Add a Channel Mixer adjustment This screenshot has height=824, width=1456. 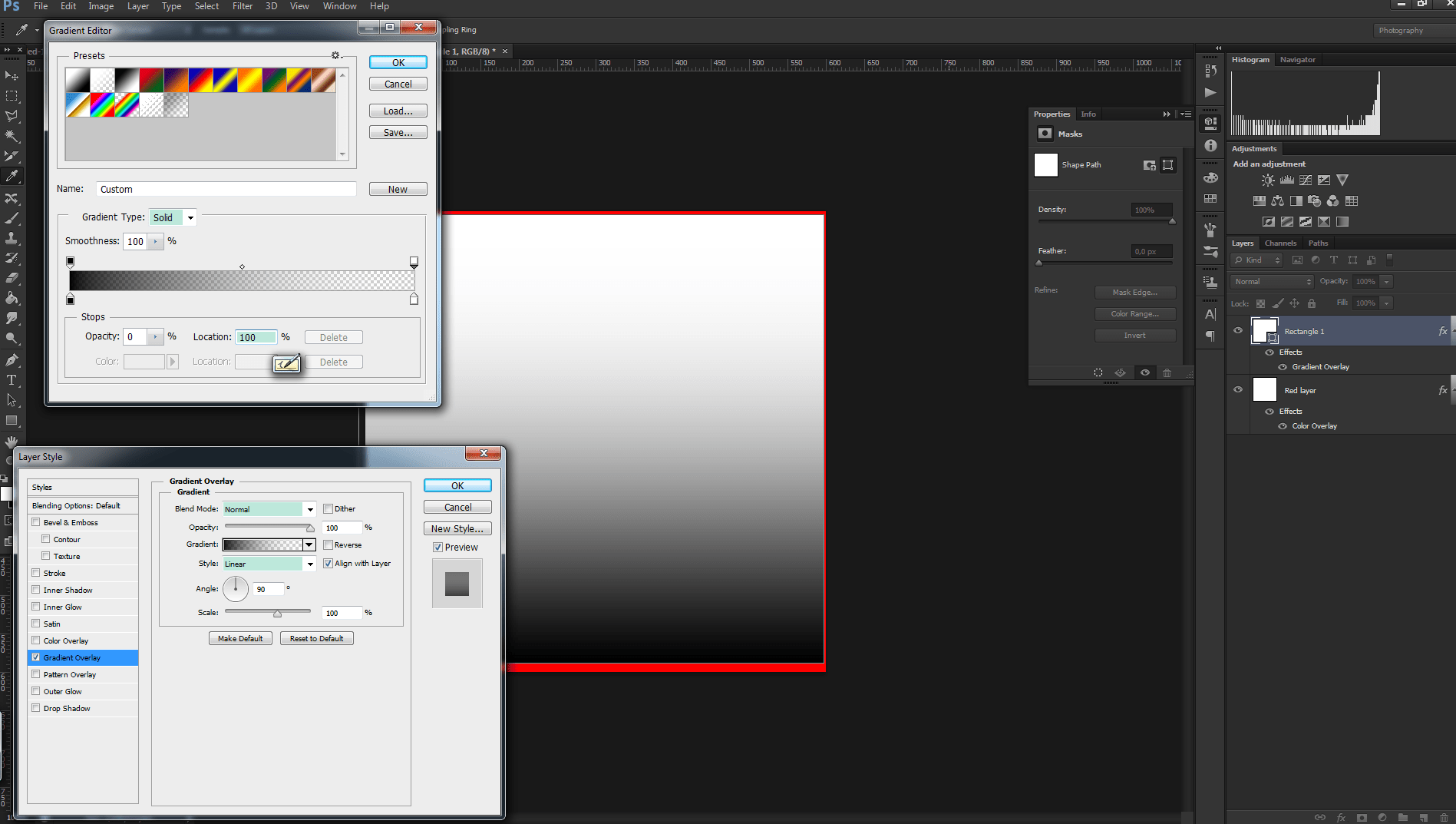pyautogui.click(x=1333, y=201)
